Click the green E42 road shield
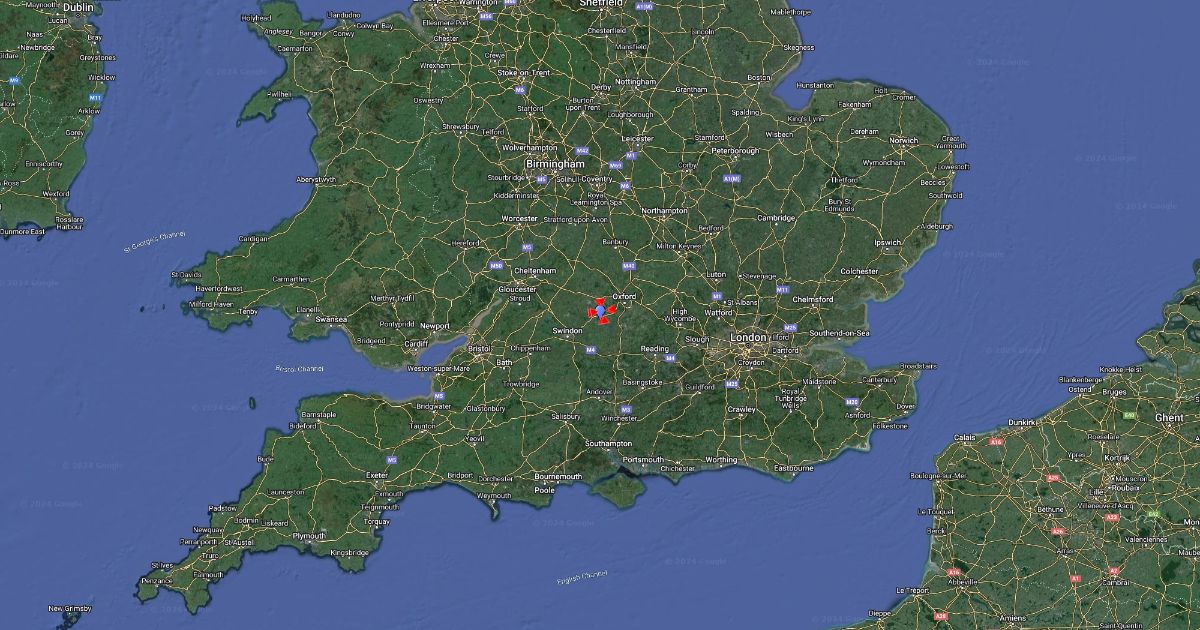Image resolution: width=1200 pixels, height=630 pixels. (1153, 514)
